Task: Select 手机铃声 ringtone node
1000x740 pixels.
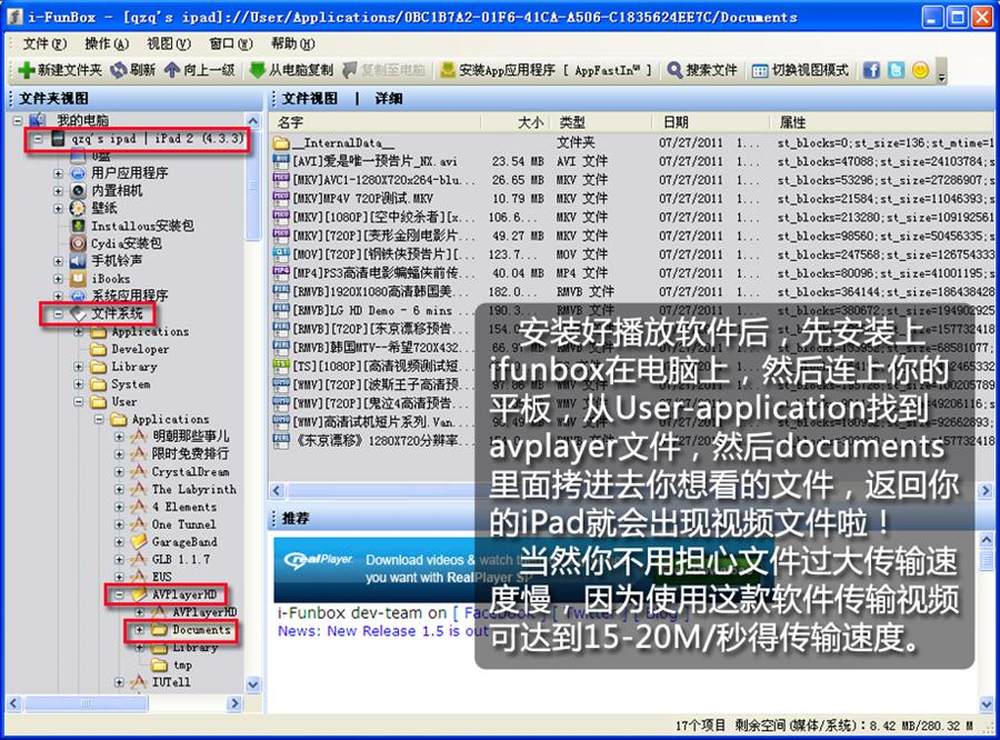Action: click(117, 260)
